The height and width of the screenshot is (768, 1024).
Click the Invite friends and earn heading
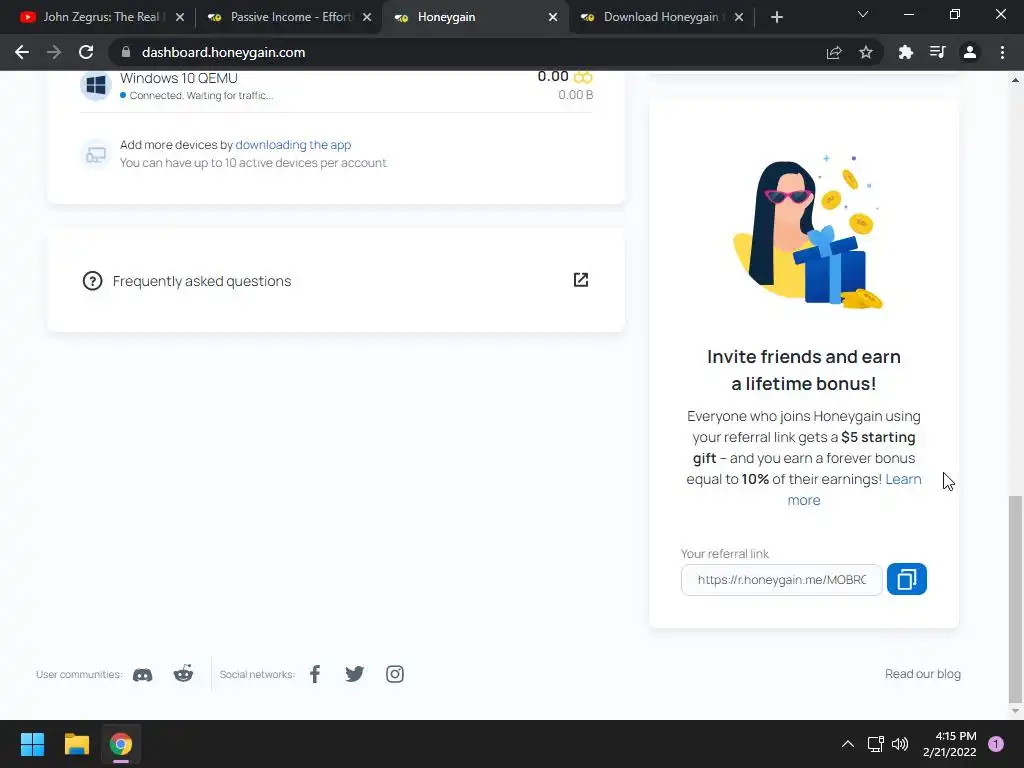804,370
